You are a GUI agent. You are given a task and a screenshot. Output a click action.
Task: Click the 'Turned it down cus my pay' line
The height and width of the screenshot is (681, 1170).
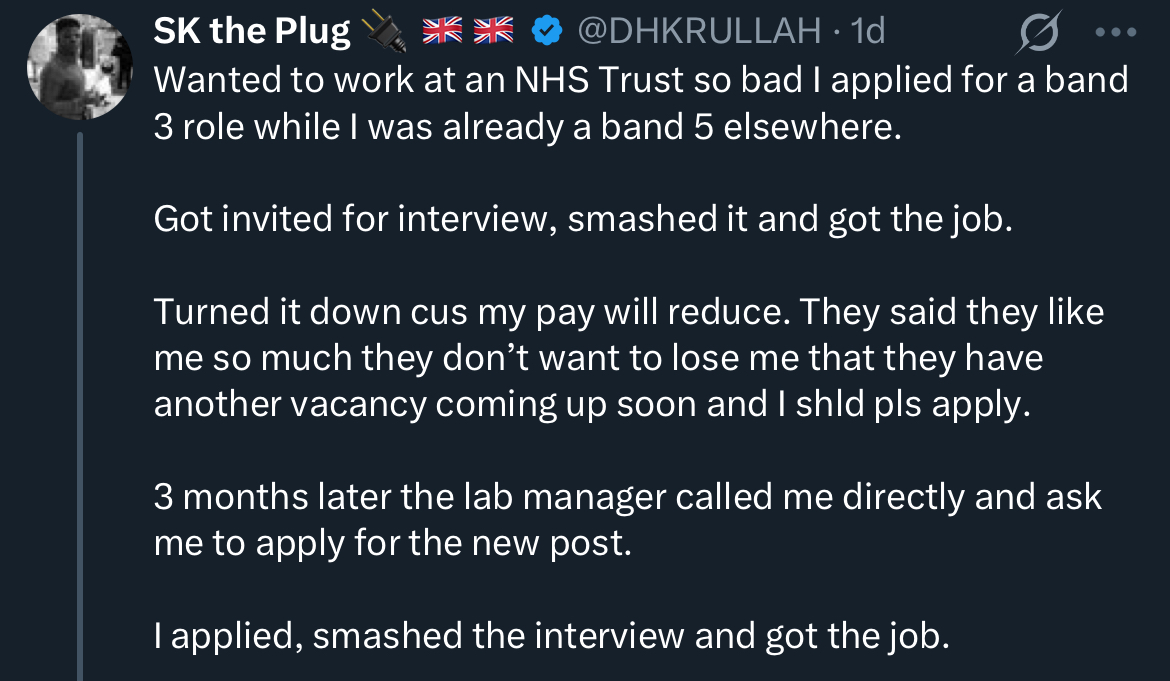point(629,312)
